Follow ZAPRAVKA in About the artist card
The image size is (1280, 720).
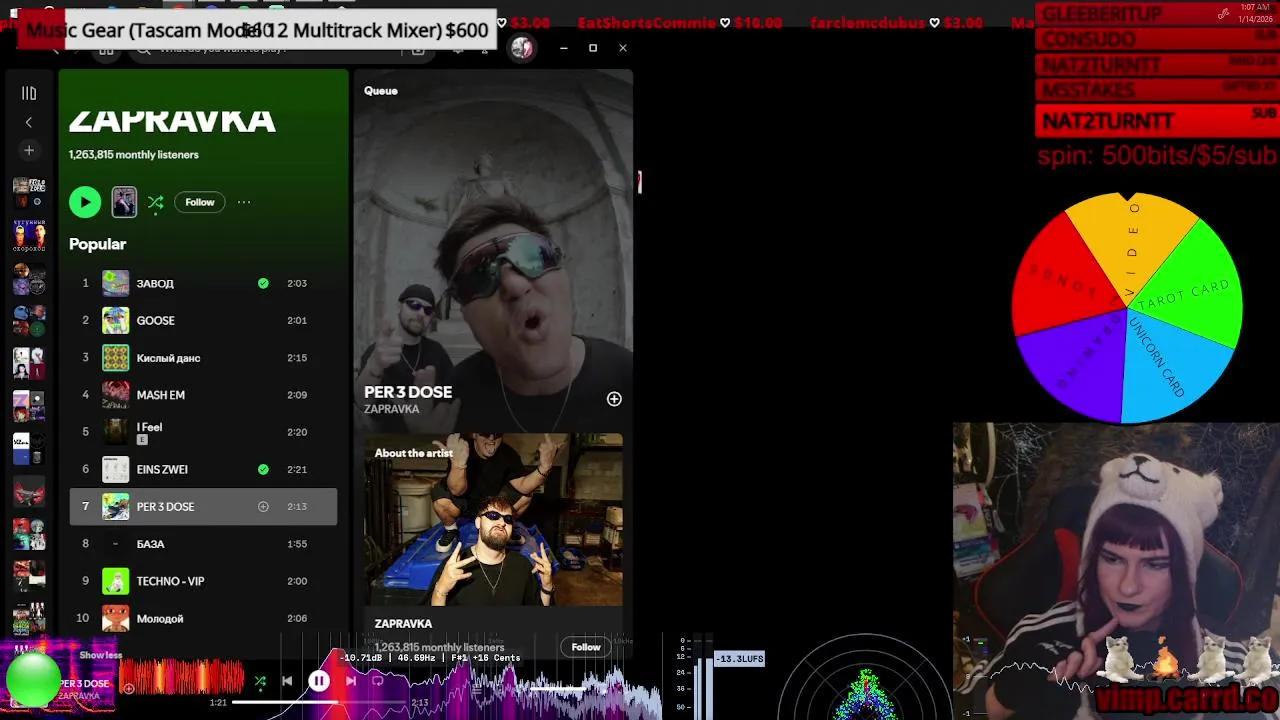coord(586,647)
